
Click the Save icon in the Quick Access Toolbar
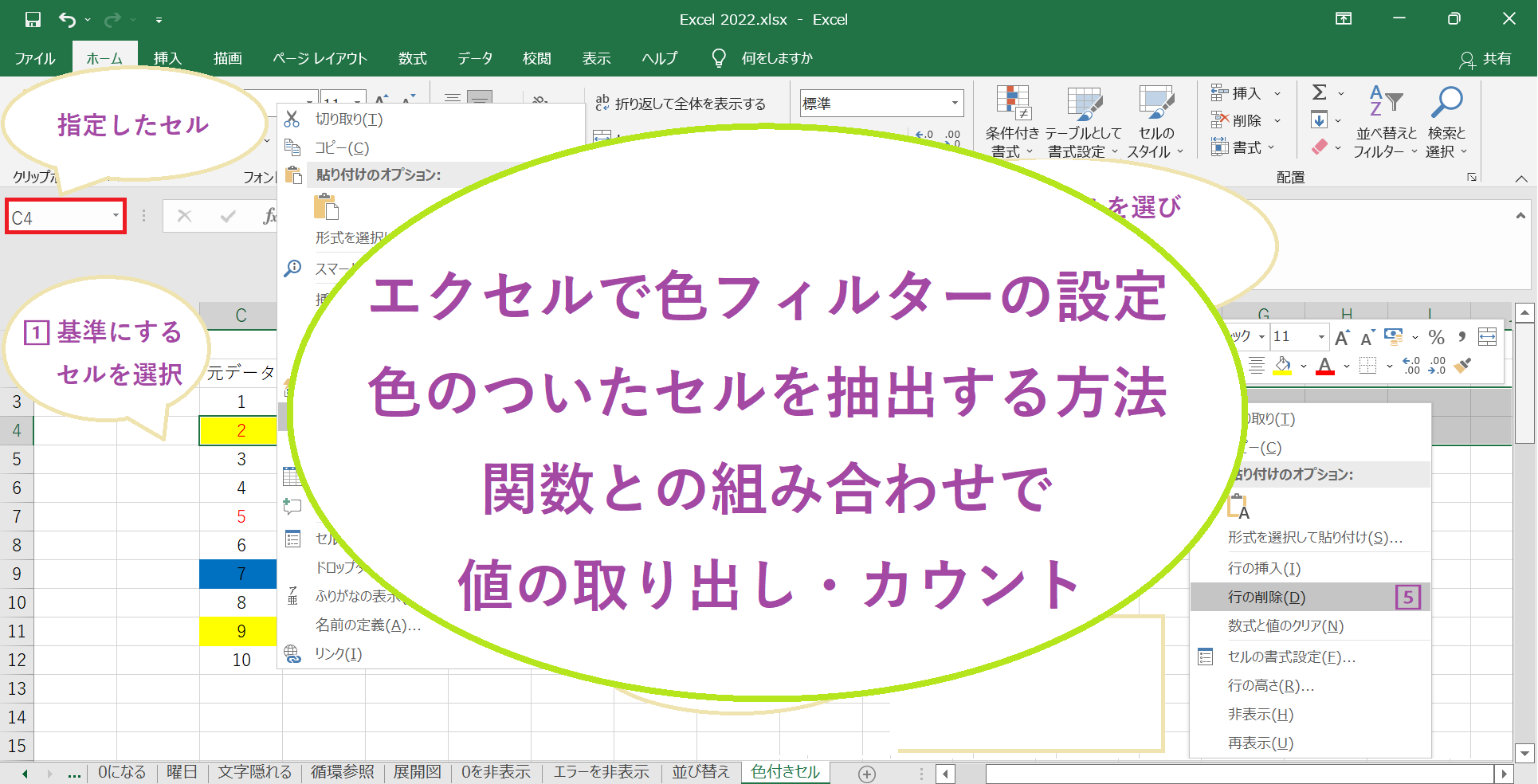(32, 19)
